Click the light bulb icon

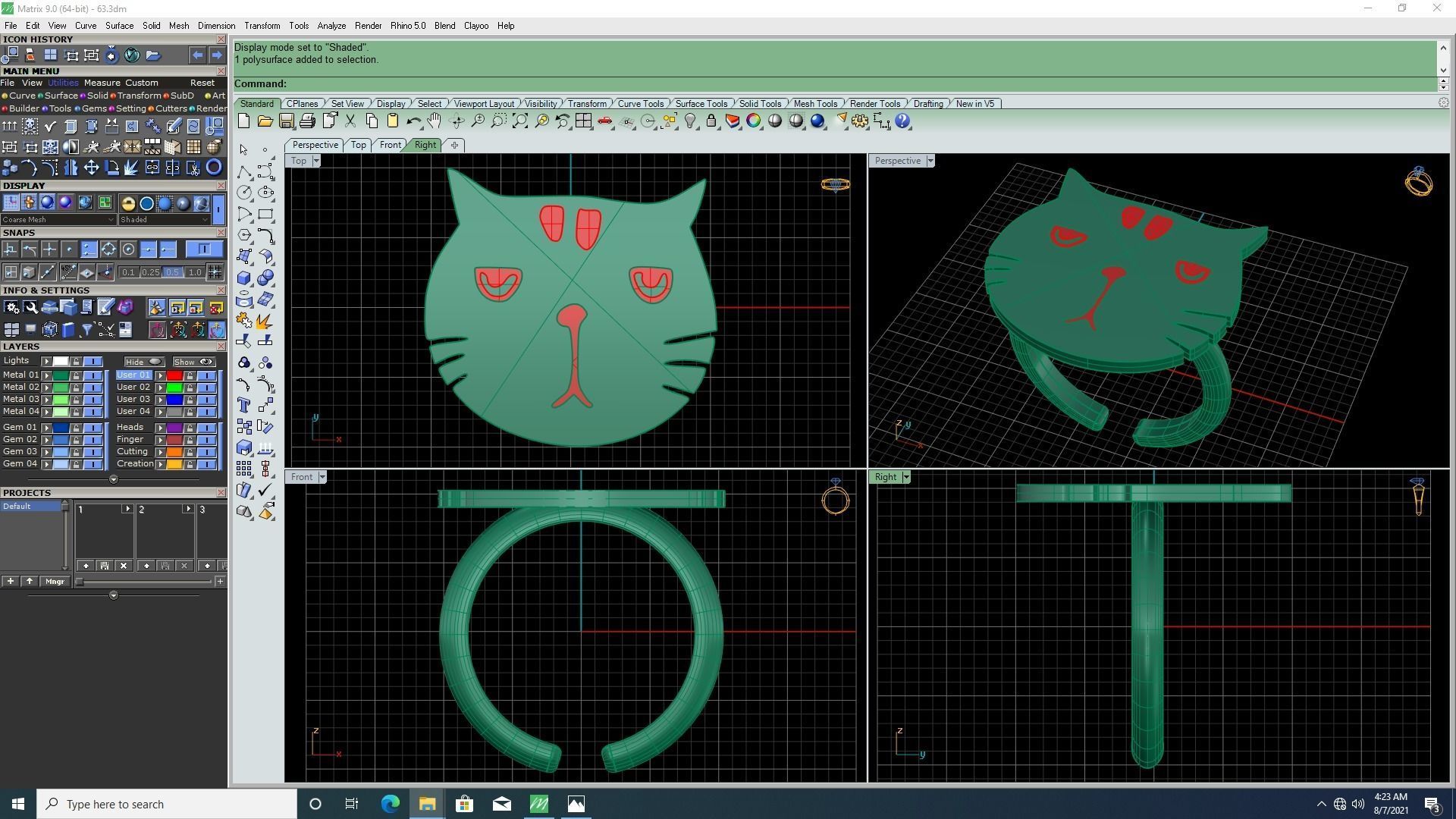pos(690,121)
